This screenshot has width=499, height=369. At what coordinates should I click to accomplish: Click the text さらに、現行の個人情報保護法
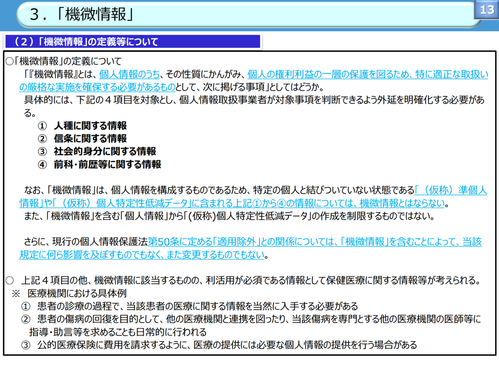point(85,242)
